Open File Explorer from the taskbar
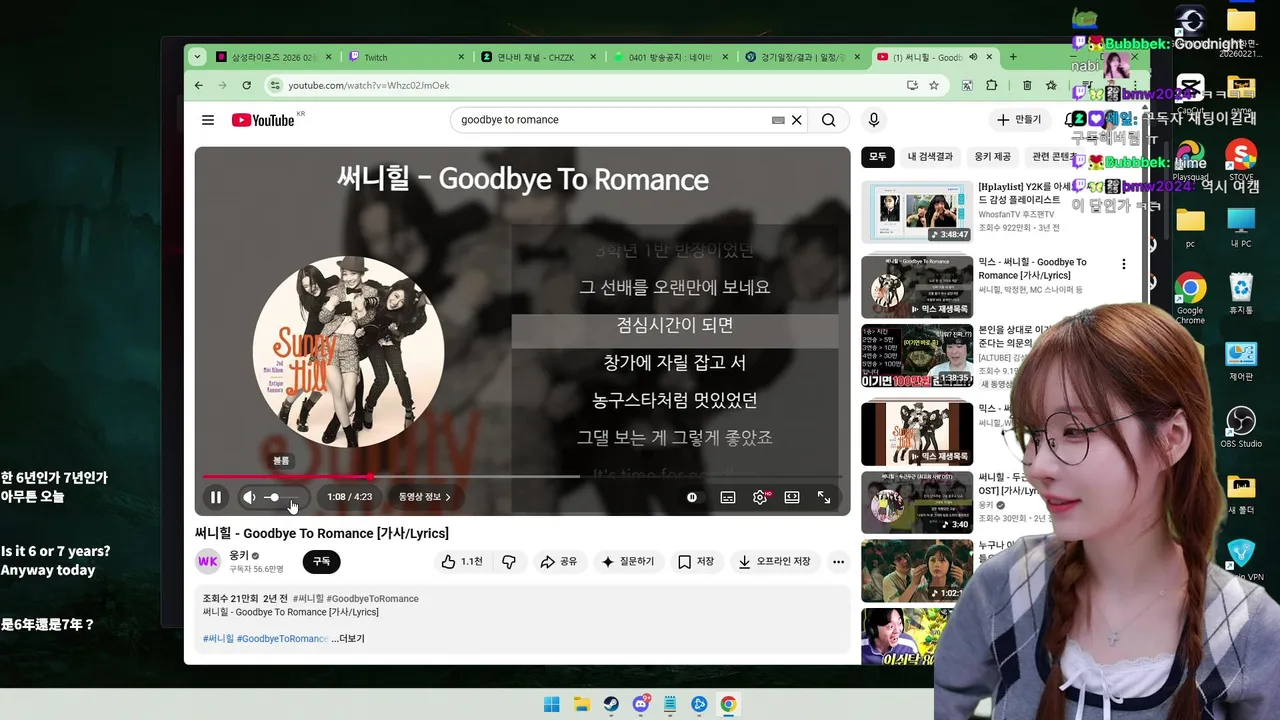 pyautogui.click(x=582, y=704)
